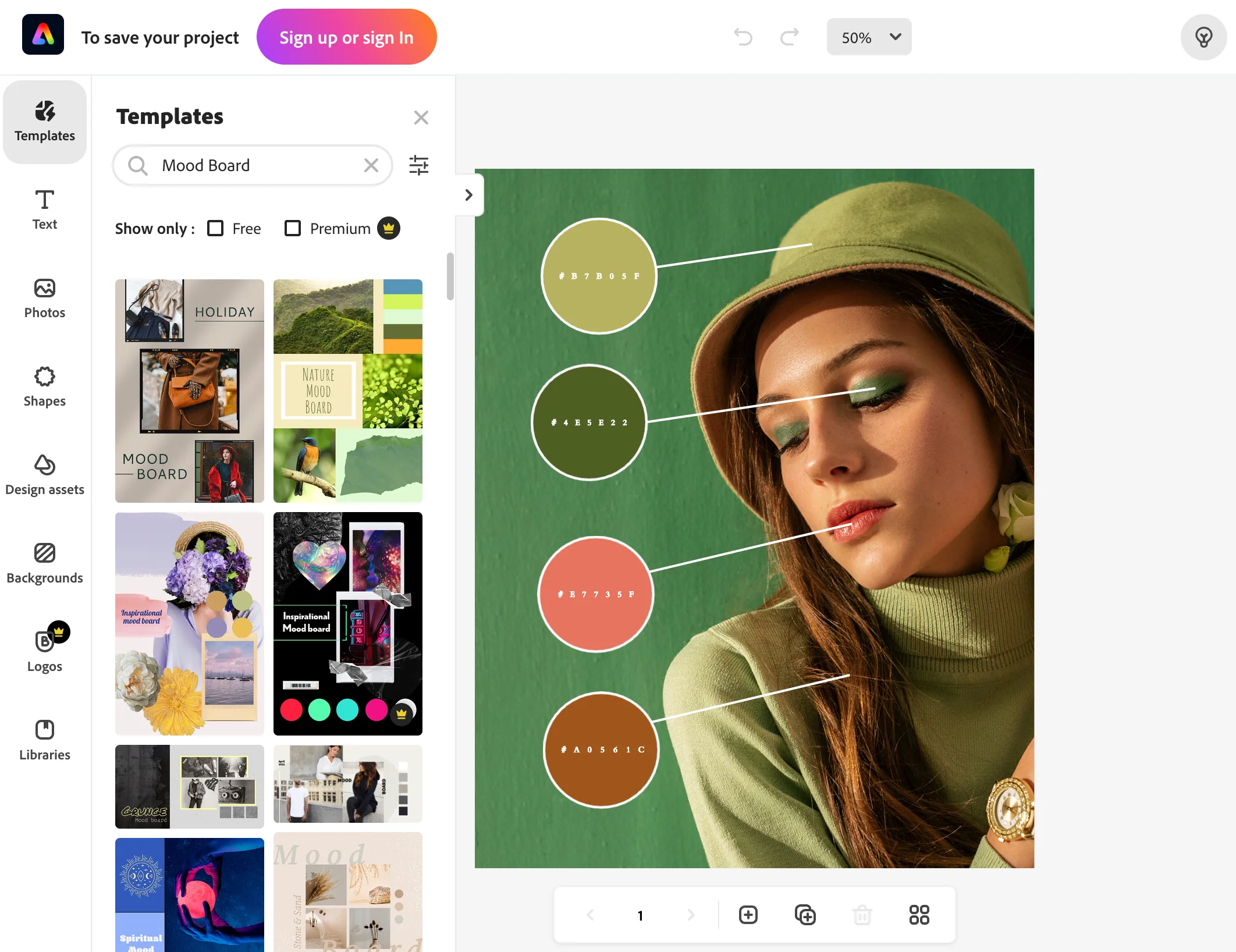Open the Photos panel
Screen dimensions: 1236x952
pos(45,298)
